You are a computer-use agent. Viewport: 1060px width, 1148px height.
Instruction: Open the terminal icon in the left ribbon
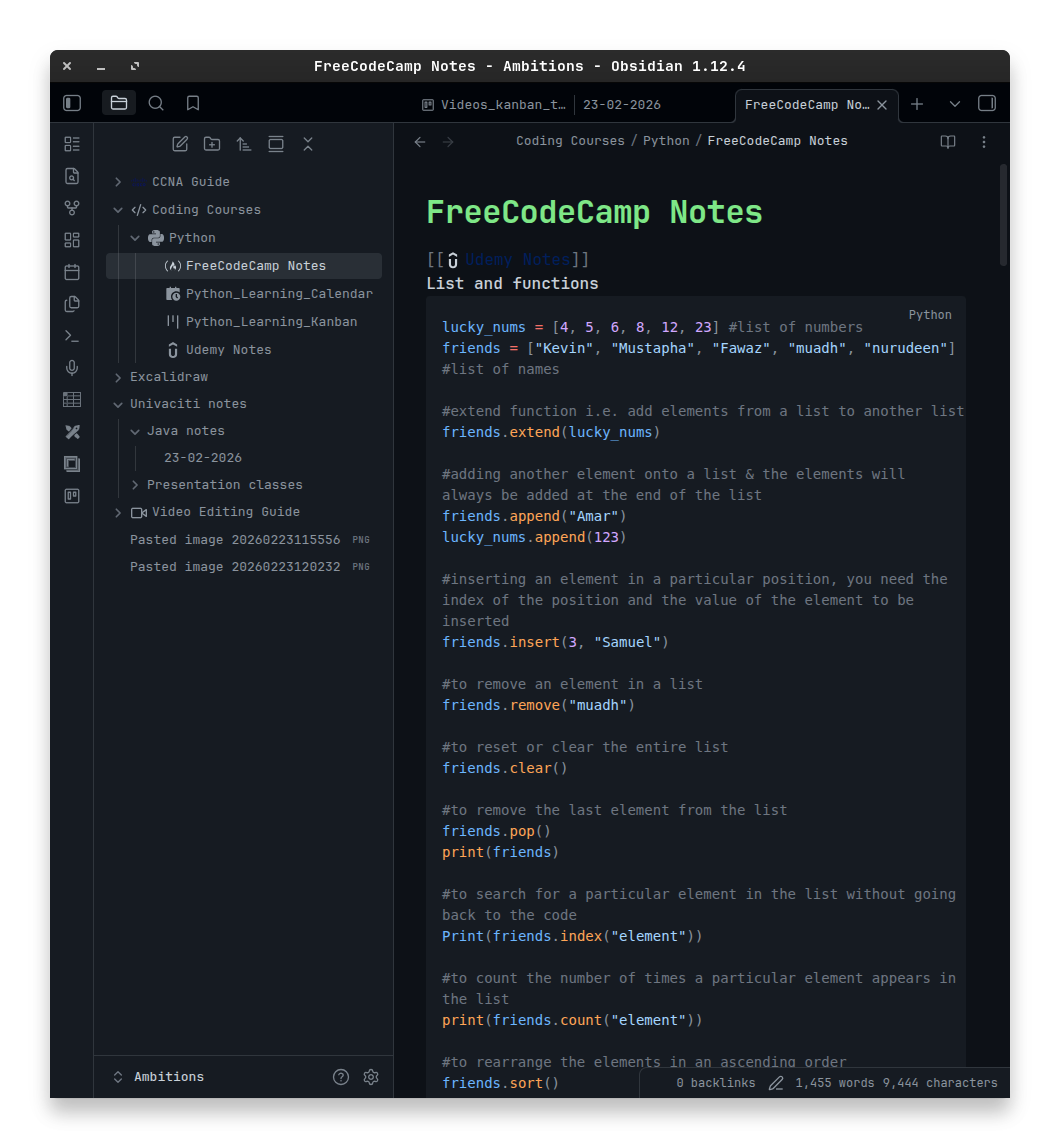coord(71,335)
